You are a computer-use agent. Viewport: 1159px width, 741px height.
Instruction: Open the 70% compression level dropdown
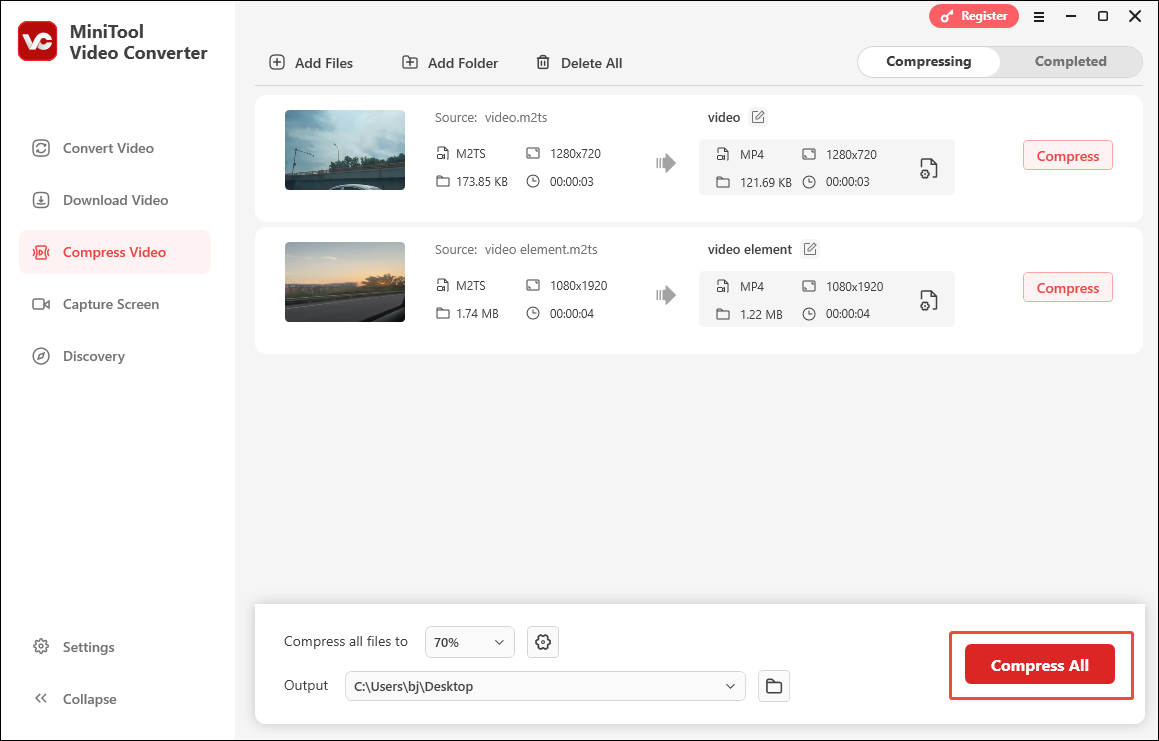(x=469, y=641)
